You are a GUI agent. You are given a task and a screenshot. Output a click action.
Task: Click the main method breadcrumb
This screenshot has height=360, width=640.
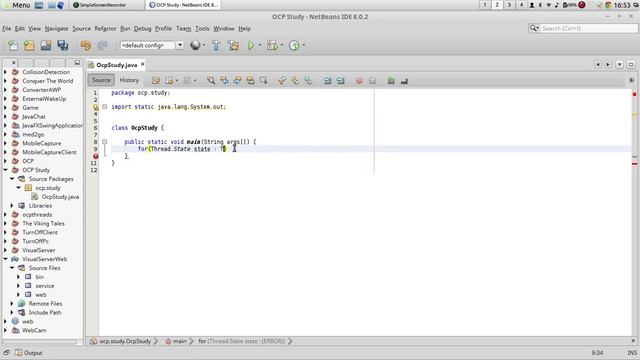pyautogui.click(x=180, y=341)
